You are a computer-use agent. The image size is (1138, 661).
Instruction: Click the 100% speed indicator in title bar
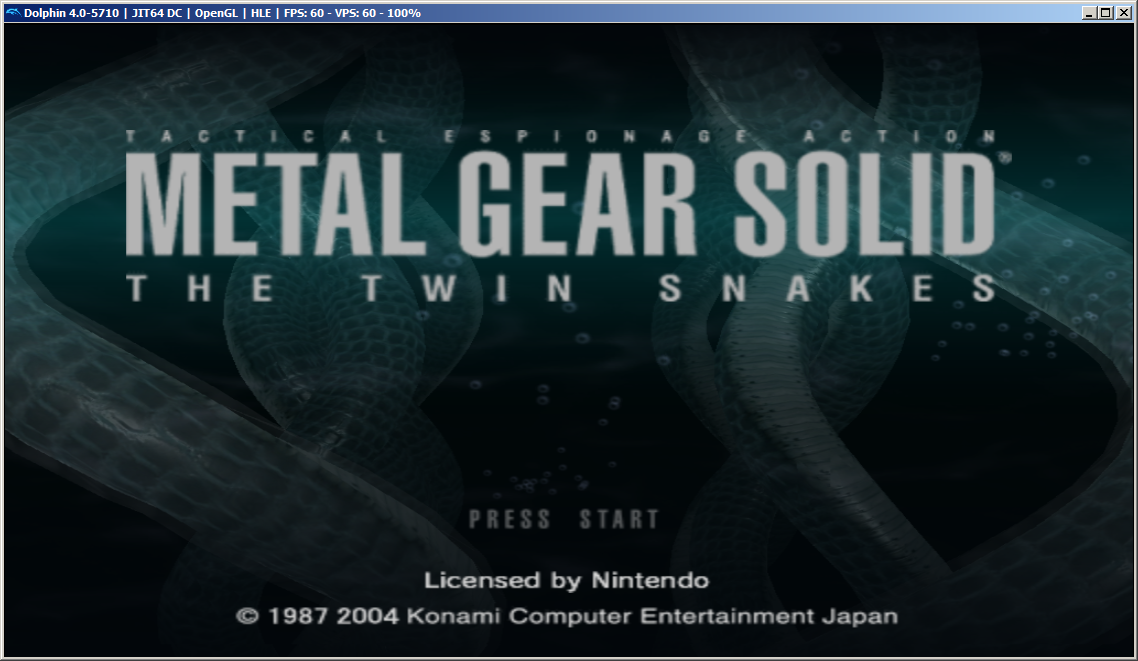[405, 13]
